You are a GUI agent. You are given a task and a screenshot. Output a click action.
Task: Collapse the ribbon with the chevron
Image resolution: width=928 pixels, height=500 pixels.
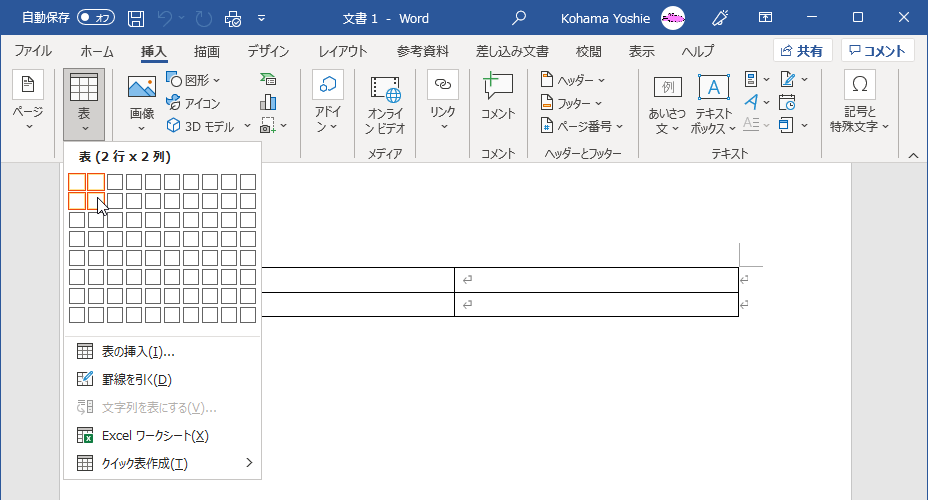(913, 154)
